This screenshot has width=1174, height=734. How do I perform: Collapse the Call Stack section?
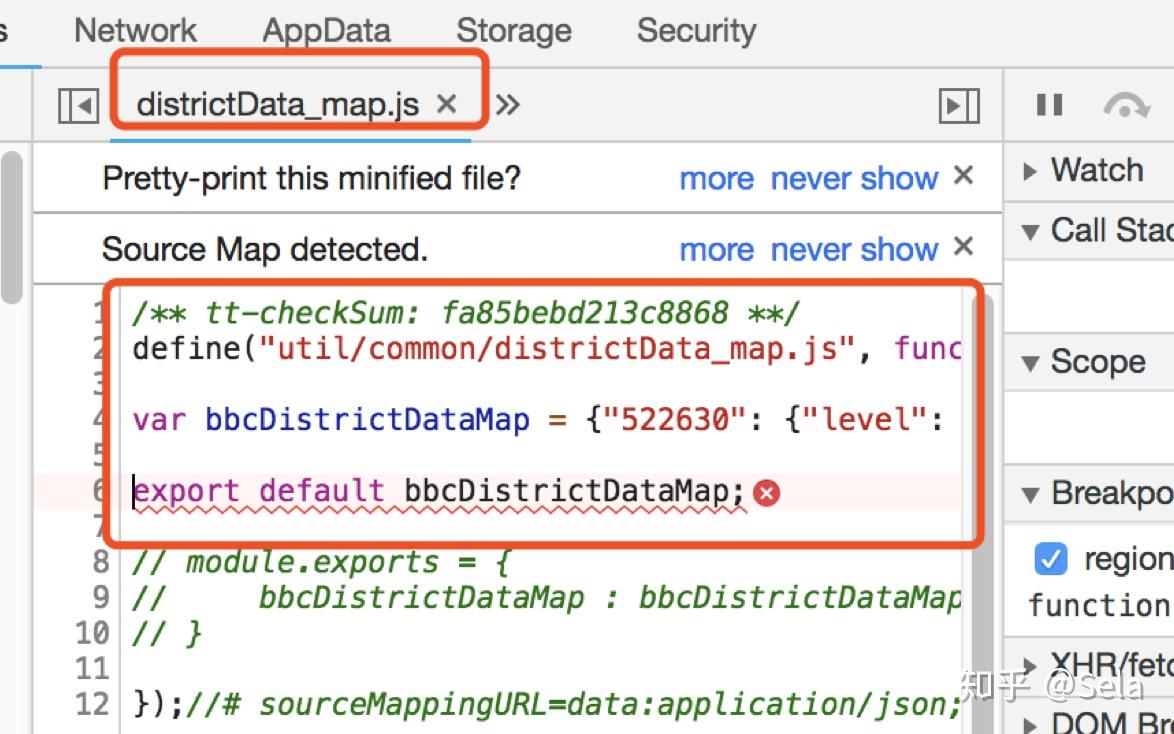pyautogui.click(x=1031, y=231)
